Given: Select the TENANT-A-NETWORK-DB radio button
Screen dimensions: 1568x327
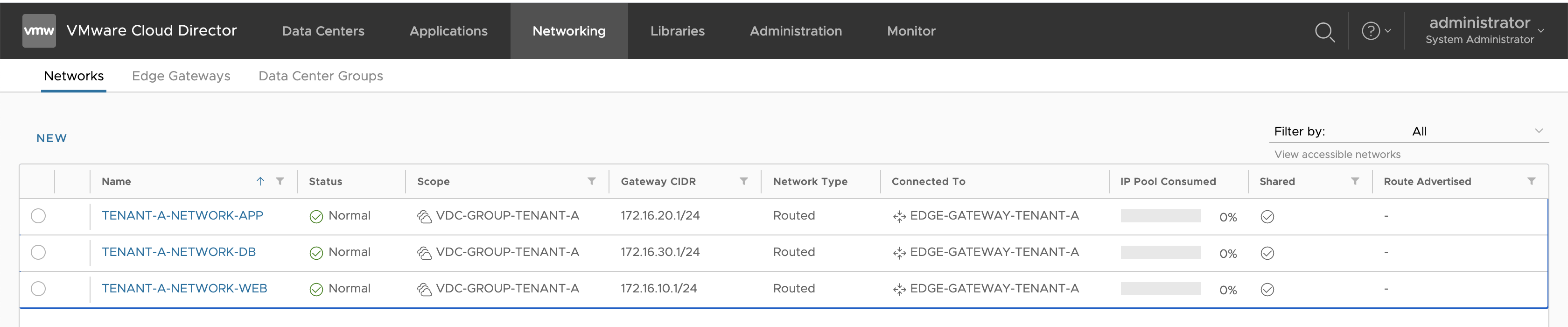Looking at the screenshot, I should point(38,253).
